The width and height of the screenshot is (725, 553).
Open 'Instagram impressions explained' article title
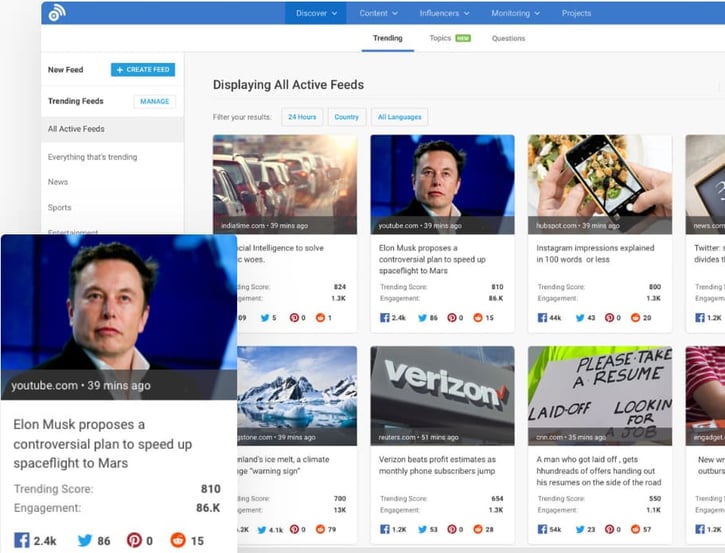click(595, 254)
